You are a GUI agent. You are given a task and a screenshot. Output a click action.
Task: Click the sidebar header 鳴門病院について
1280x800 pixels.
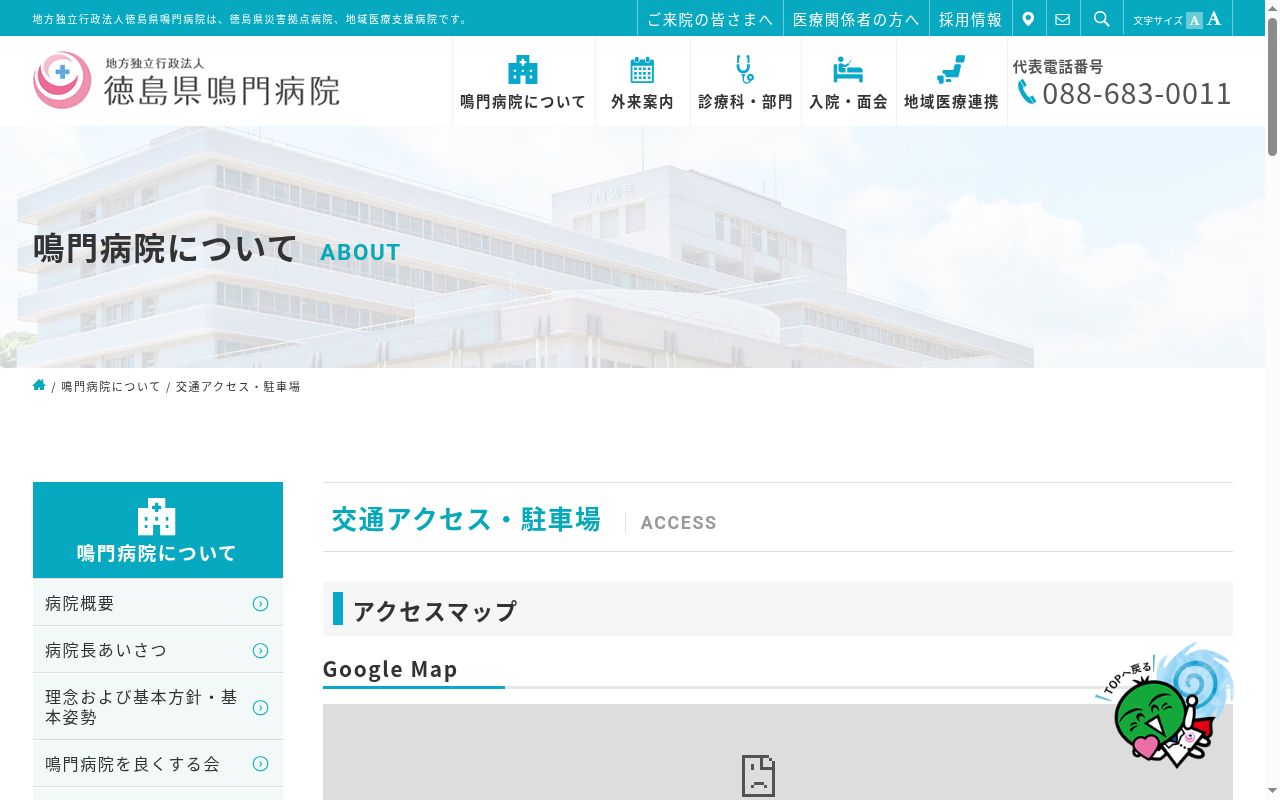[157, 553]
